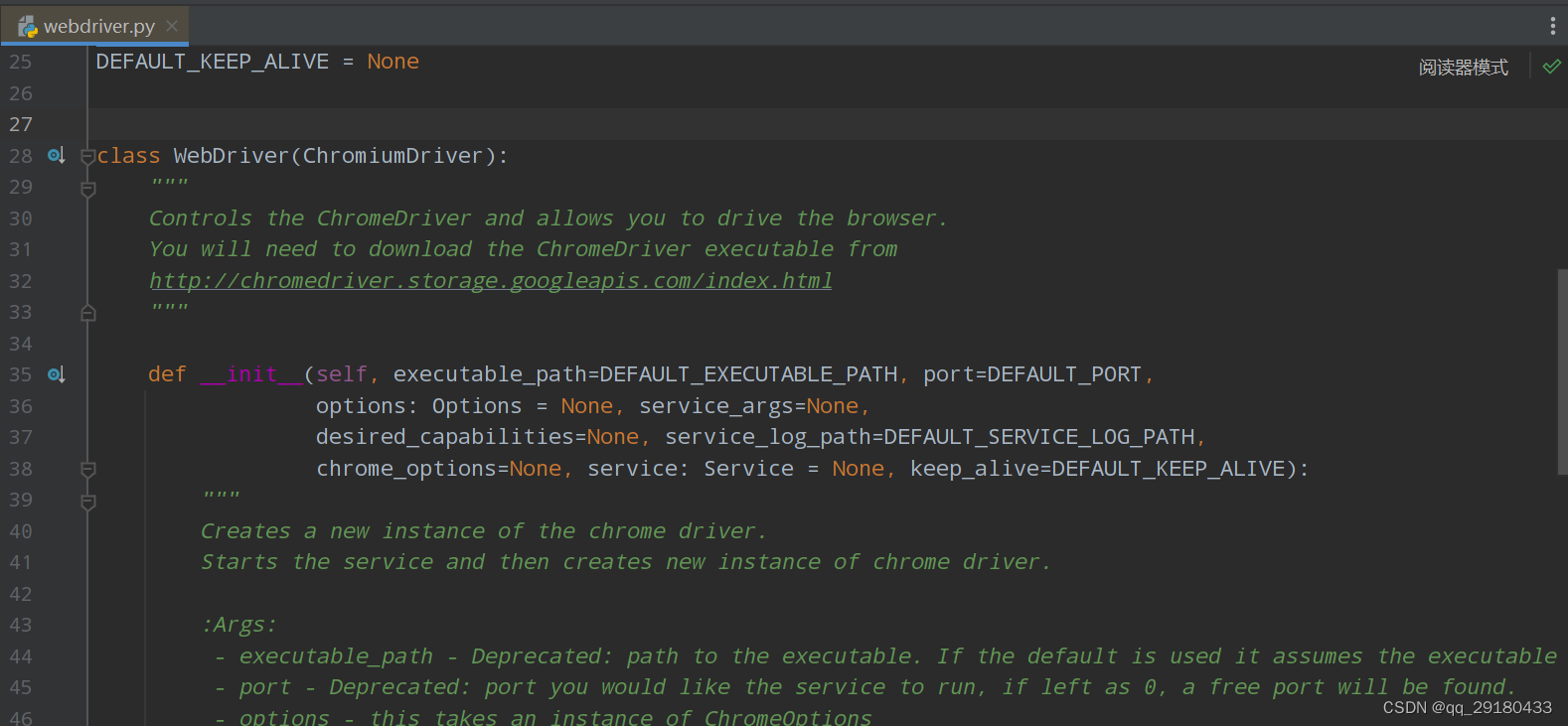This screenshot has width=1568, height=726.
Task: Click line number 40 in the gutter
Action: coord(21,531)
